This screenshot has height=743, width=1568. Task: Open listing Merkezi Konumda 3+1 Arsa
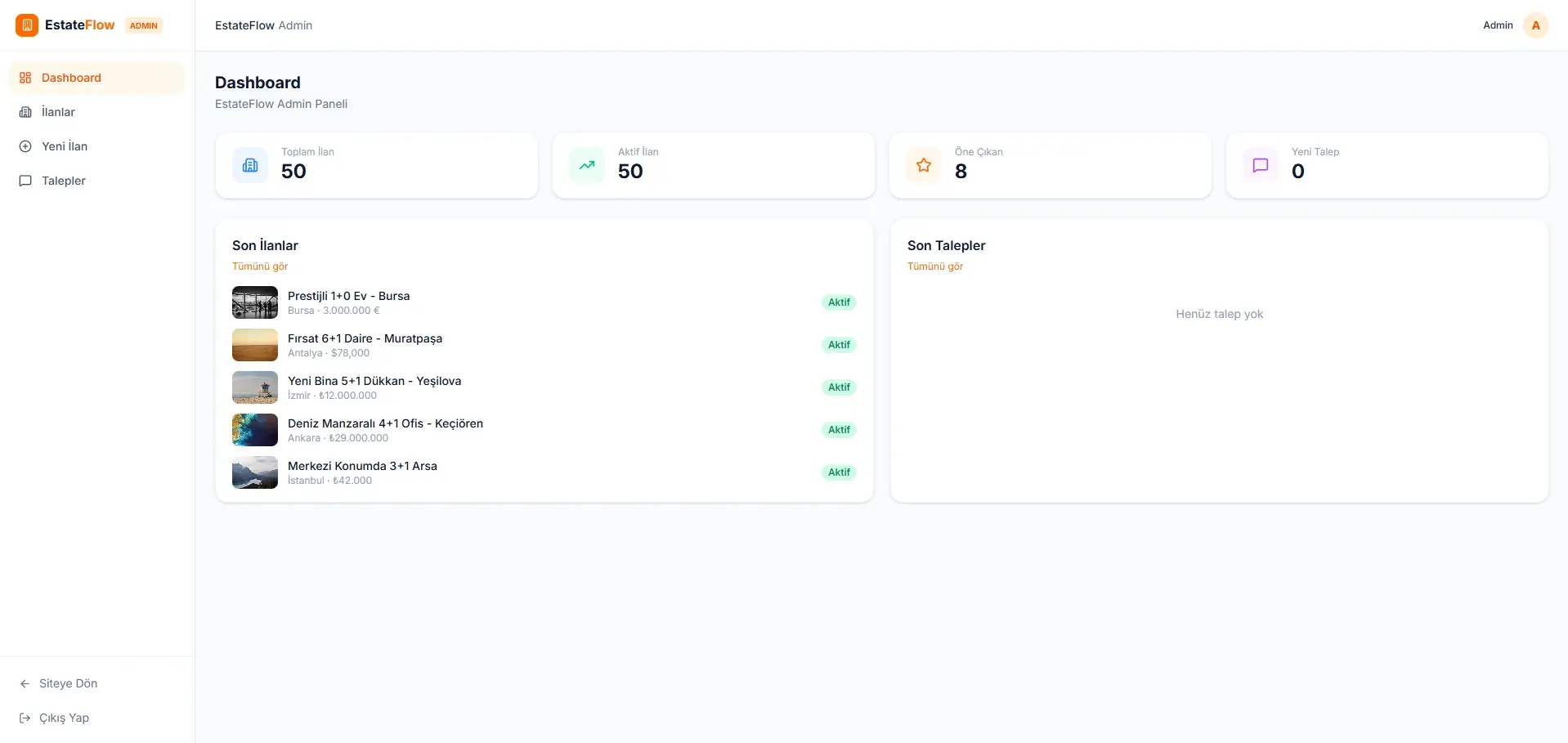362,466
